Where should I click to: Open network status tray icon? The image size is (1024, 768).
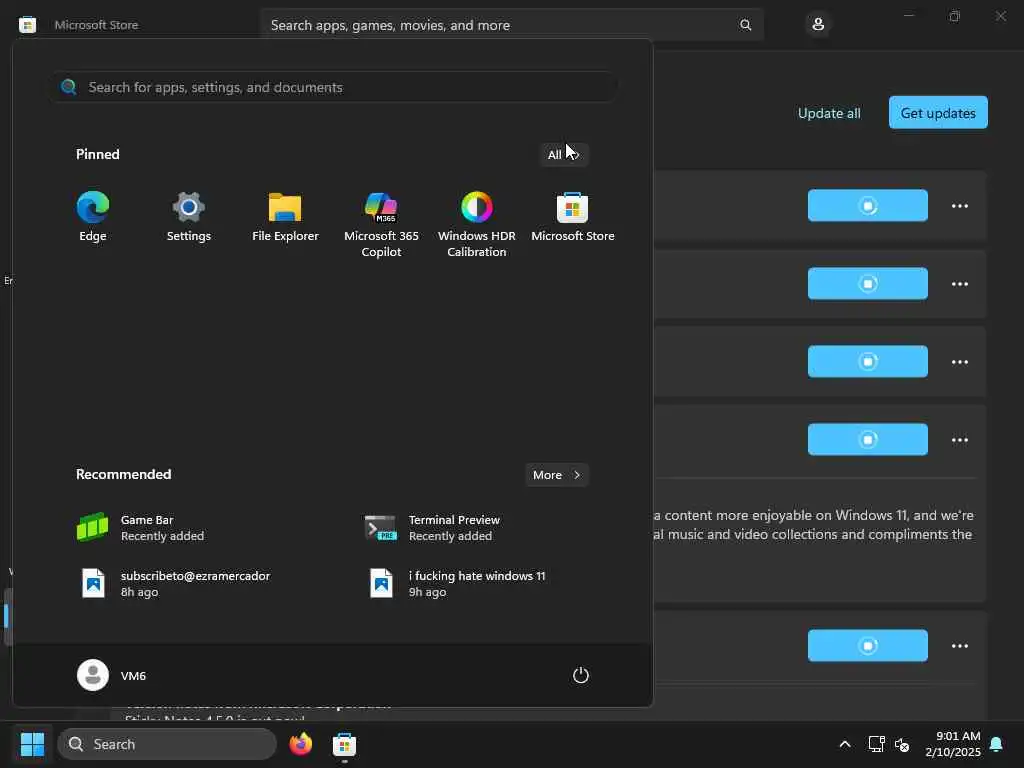point(876,744)
